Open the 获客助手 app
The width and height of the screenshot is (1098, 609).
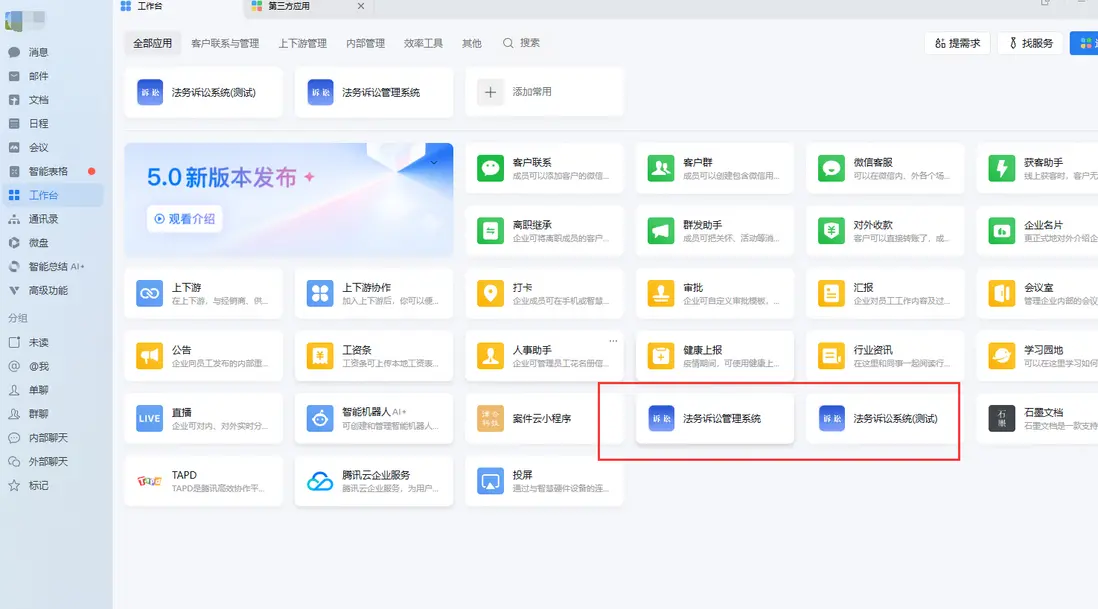click(1037, 169)
